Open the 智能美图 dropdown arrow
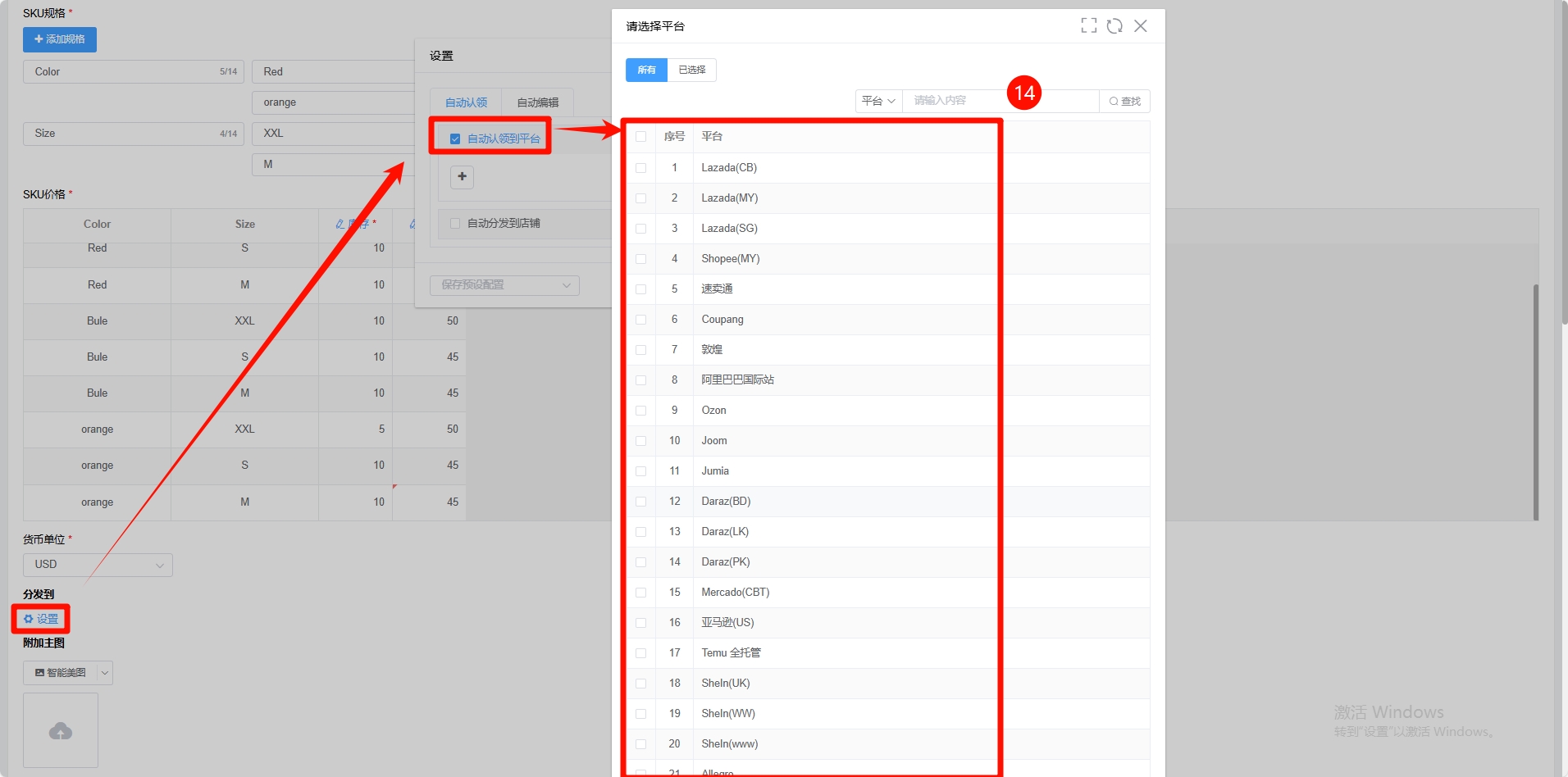Image resolution: width=1568 pixels, height=777 pixels. 105,673
